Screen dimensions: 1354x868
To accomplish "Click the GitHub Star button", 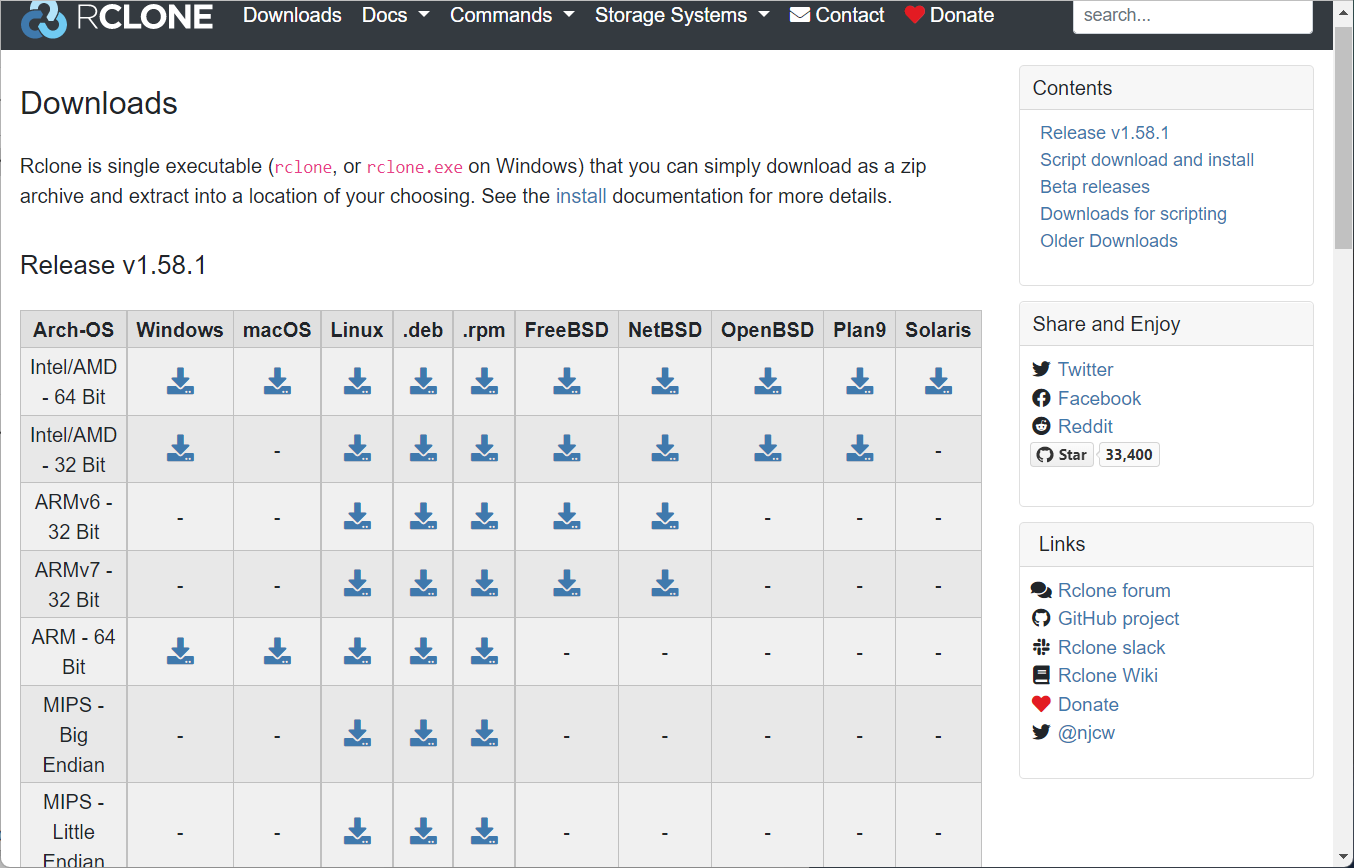I will point(1062,455).
